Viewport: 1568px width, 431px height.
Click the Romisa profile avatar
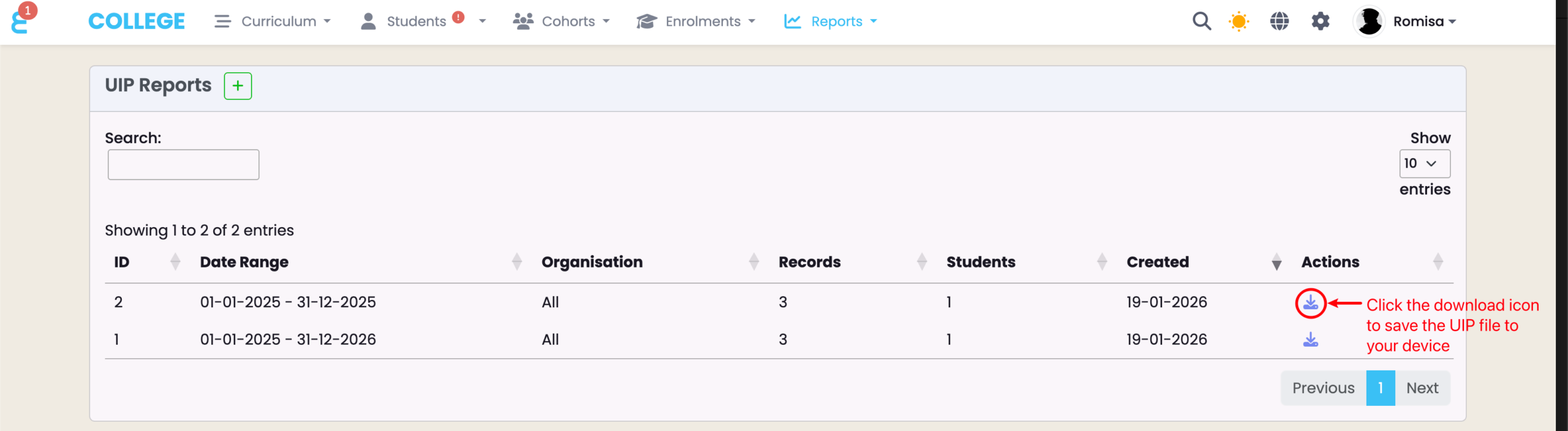(x=1369, y=21)
